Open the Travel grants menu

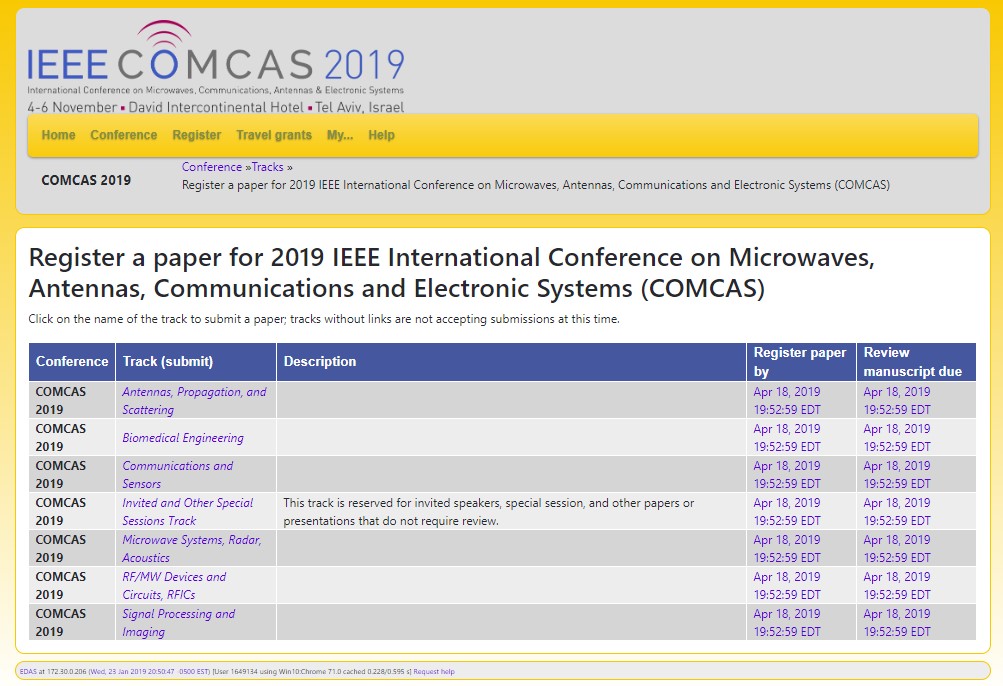pos(274,135)
